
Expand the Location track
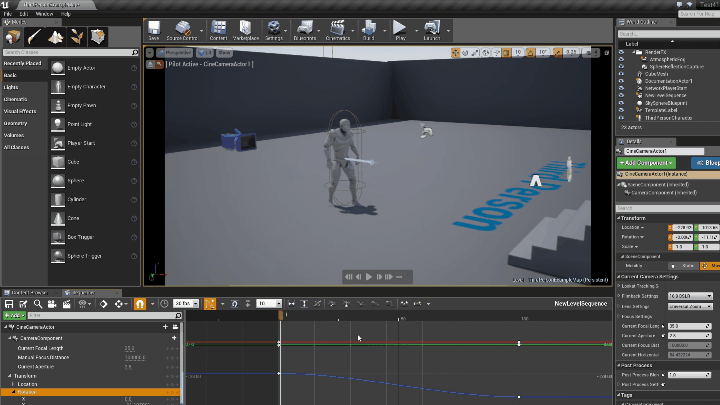13,384
